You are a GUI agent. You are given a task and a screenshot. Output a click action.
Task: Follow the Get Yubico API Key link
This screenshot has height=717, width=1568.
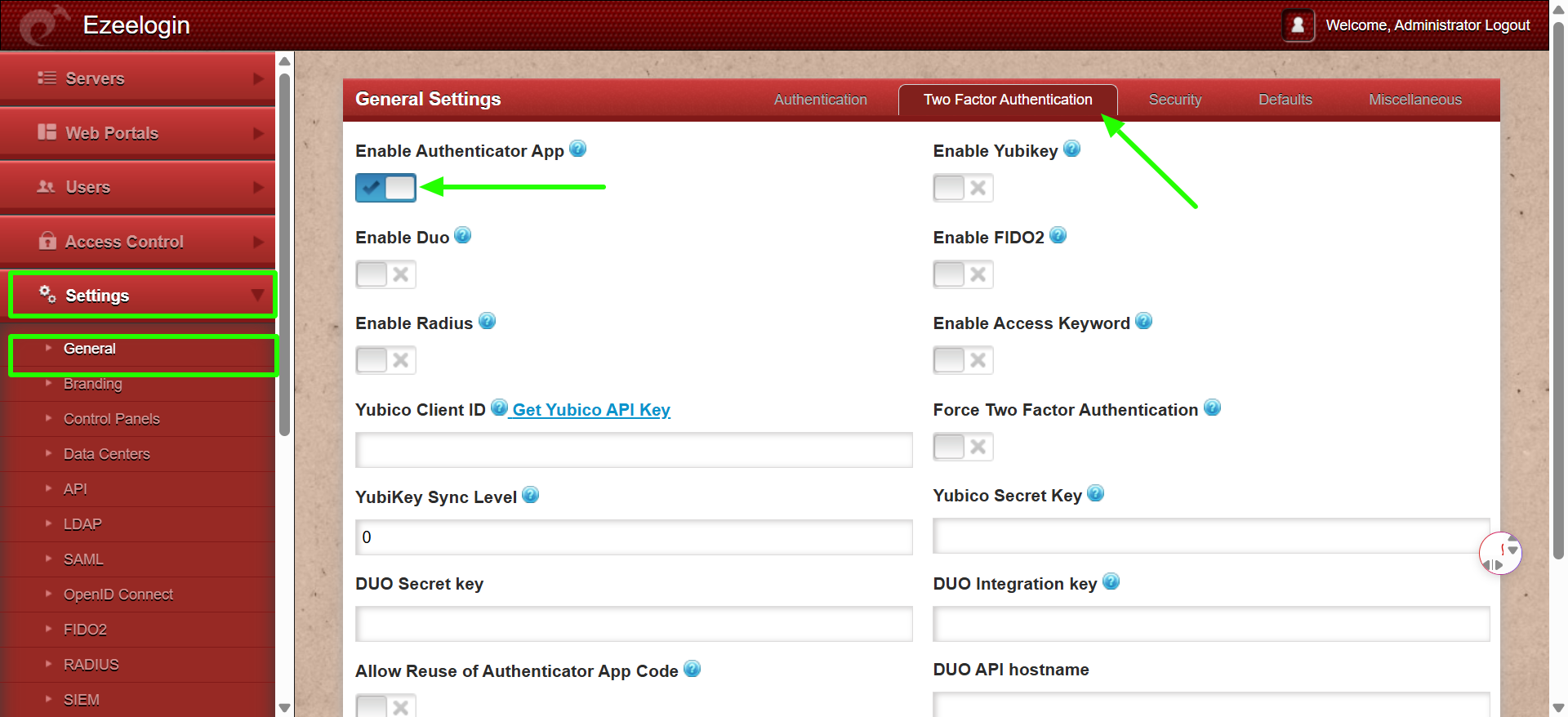click(590, 410)
